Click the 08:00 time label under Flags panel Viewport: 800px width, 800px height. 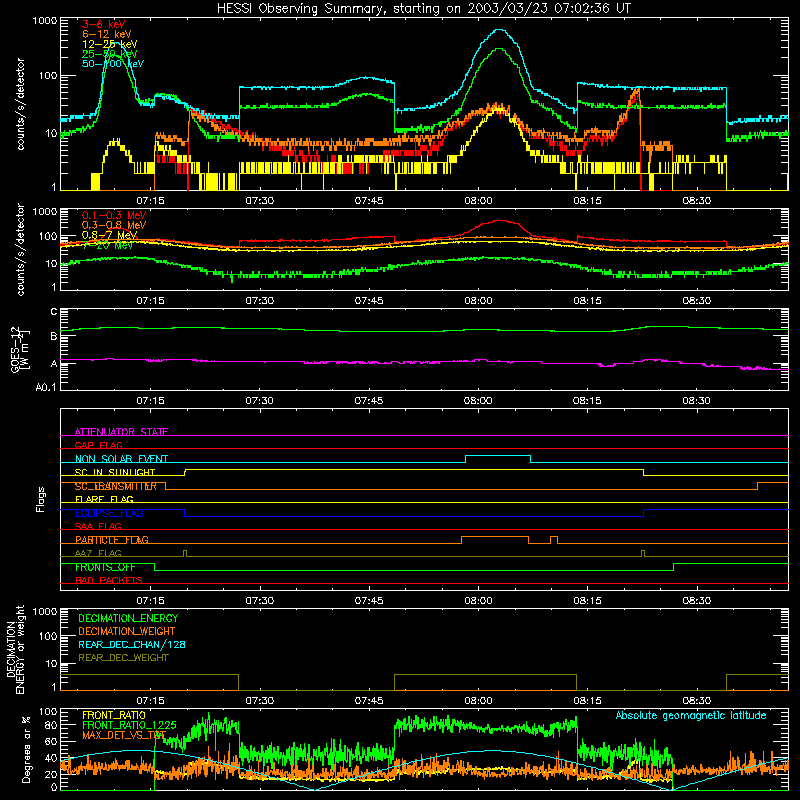pos(478,601)
